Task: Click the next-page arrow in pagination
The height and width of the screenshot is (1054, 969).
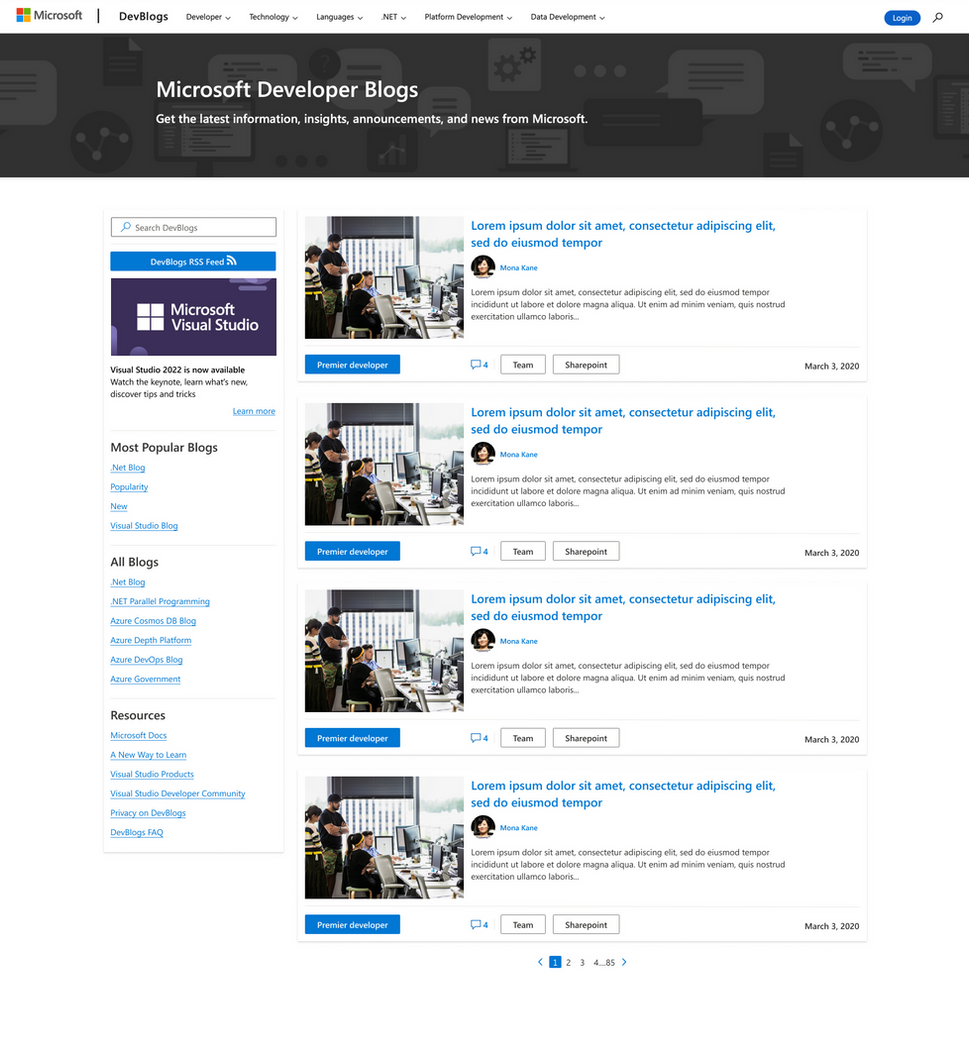Action: tap(624, 961)
